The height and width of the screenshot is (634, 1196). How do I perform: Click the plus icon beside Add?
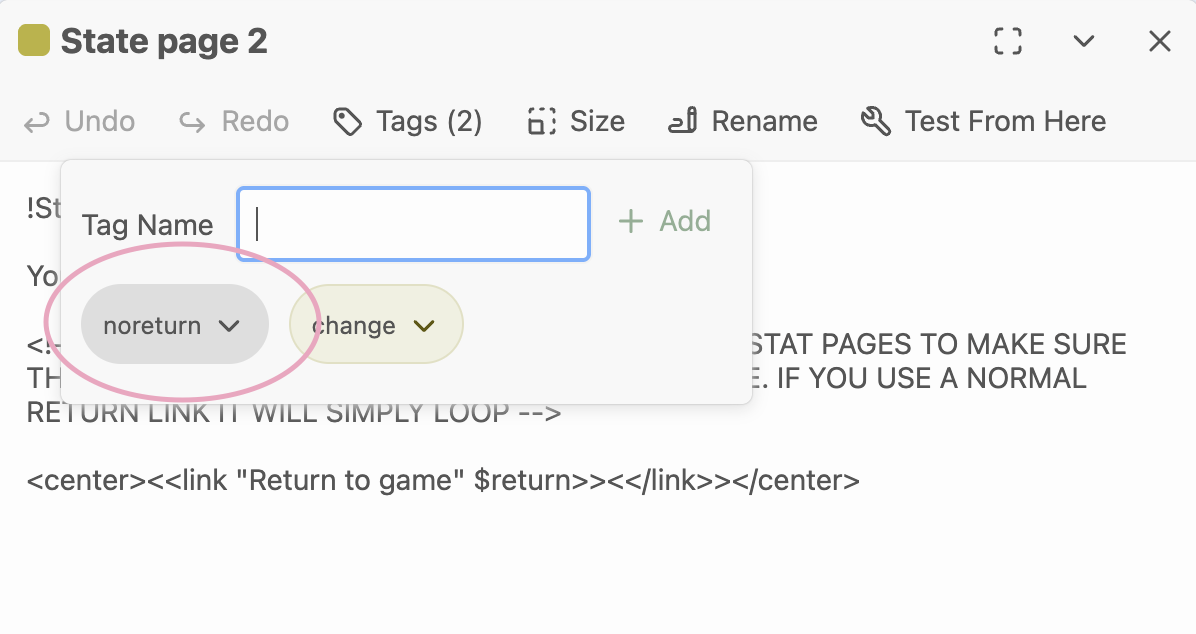630,221
